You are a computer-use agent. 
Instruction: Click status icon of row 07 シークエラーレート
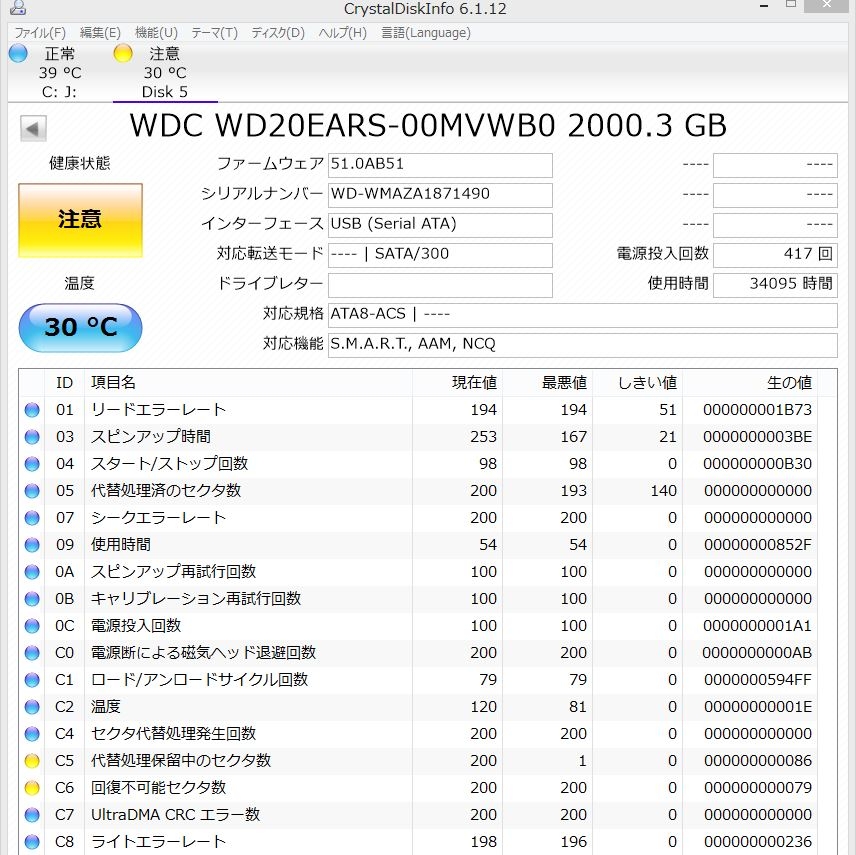(32, 518)
